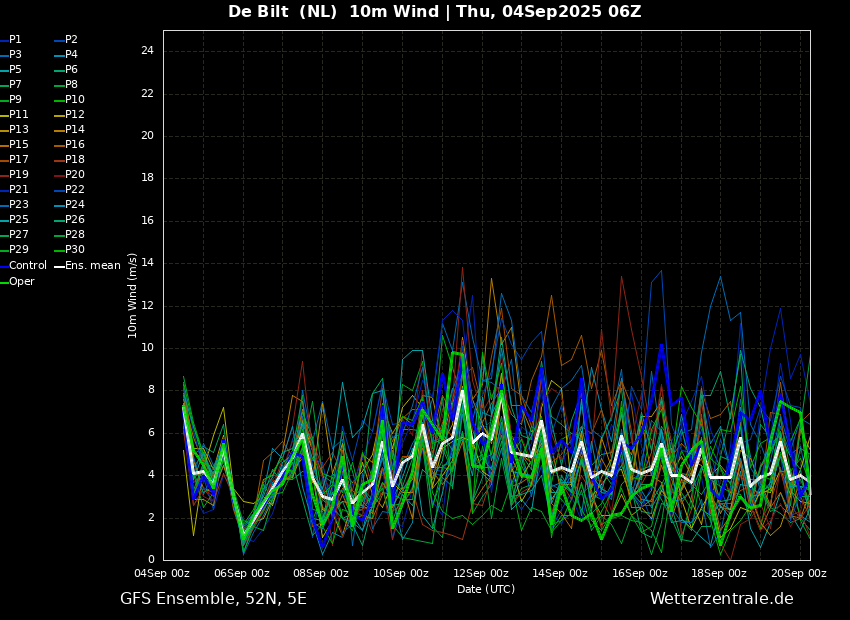
Task: Click the P8 legend entry
Action: pyautogui.click(x=66, y=85)
